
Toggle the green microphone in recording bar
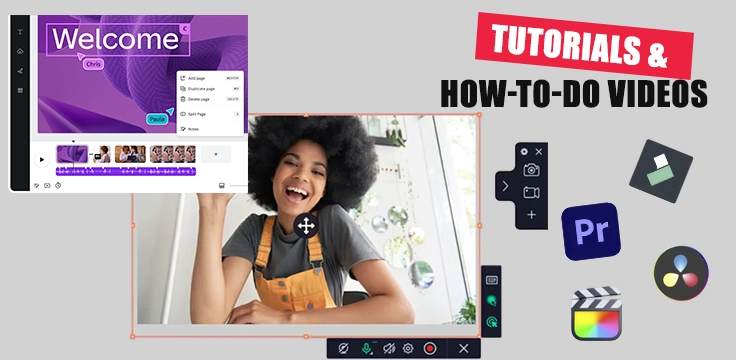pyautogui.click(x=366, y=348)
